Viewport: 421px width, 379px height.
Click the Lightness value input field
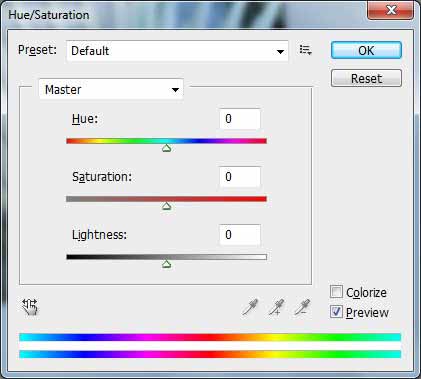point(240,235)
